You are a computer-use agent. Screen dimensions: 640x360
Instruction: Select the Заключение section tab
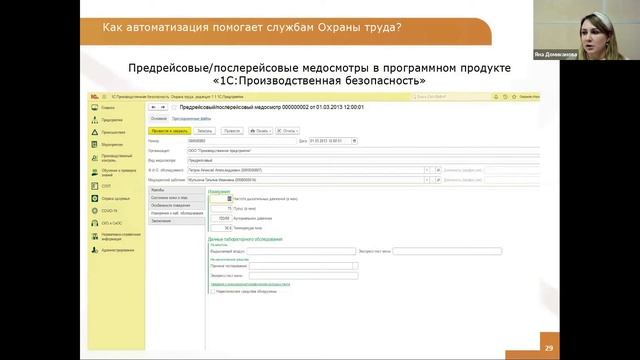click(176, 221)
